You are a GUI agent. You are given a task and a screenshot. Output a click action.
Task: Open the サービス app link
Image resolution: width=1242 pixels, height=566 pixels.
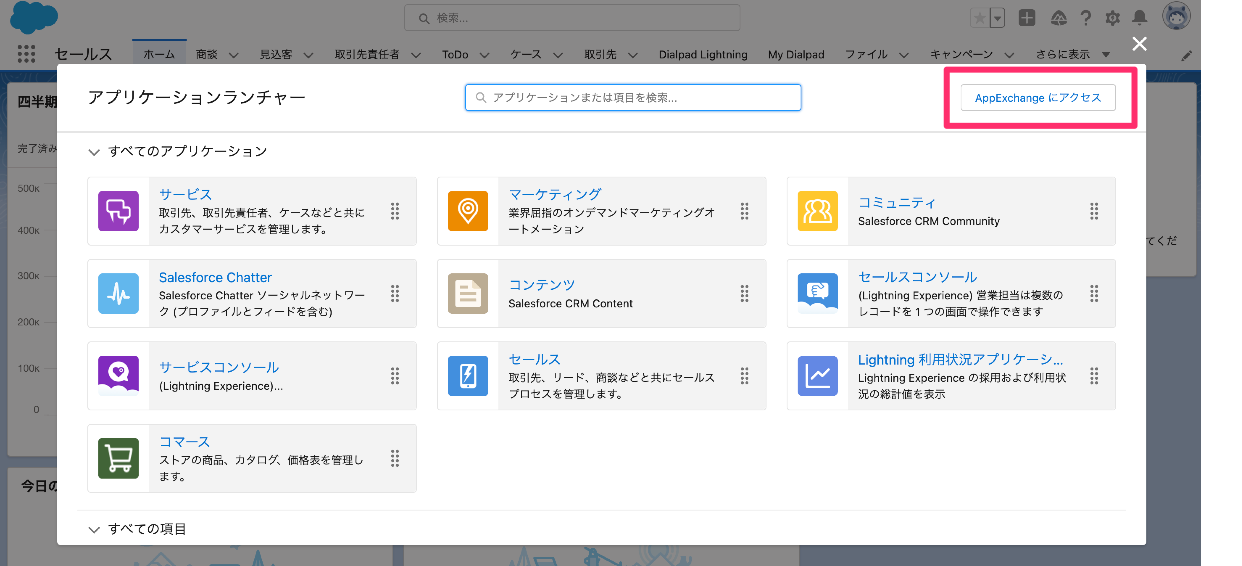point(186,194)
